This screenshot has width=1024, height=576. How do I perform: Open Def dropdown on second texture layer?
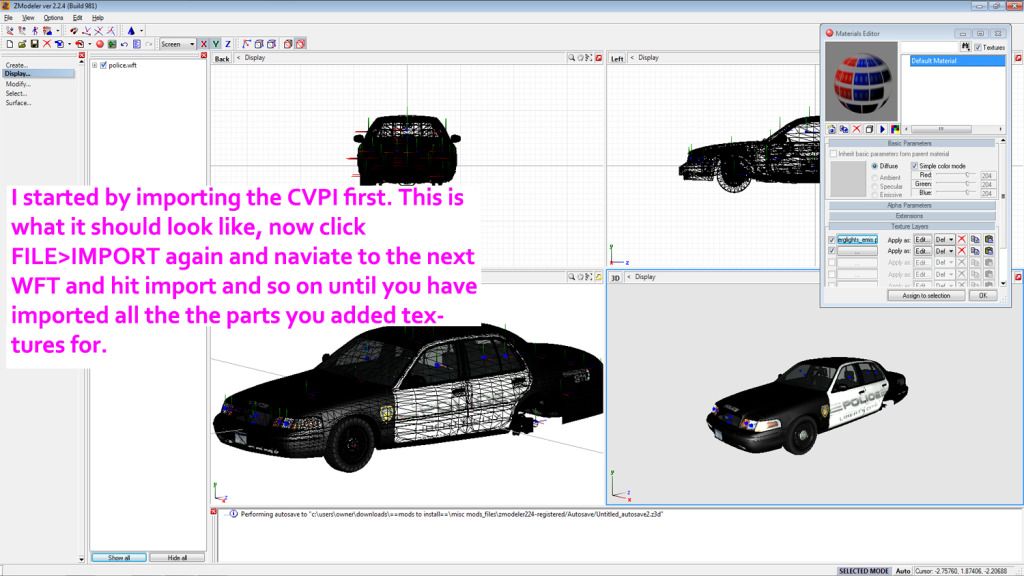coord(944,251)
